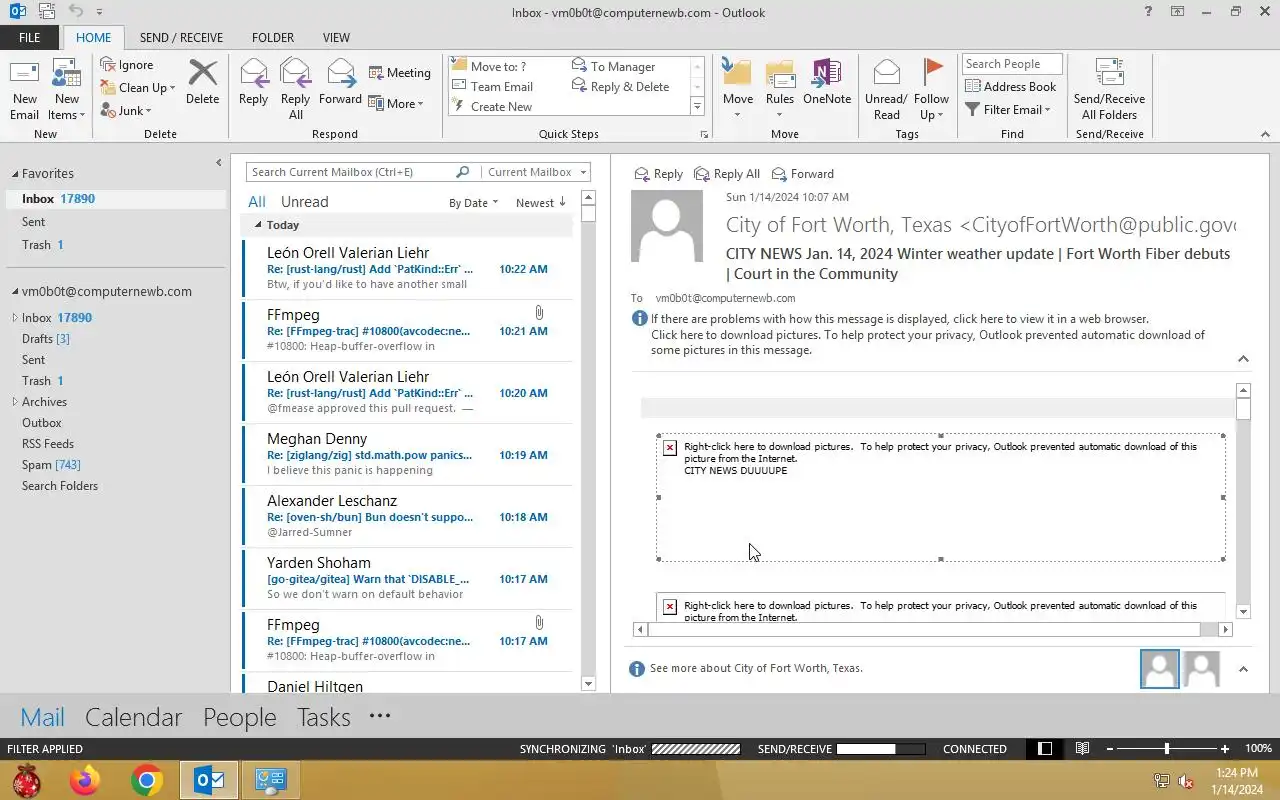Go to People

(239, 717)
